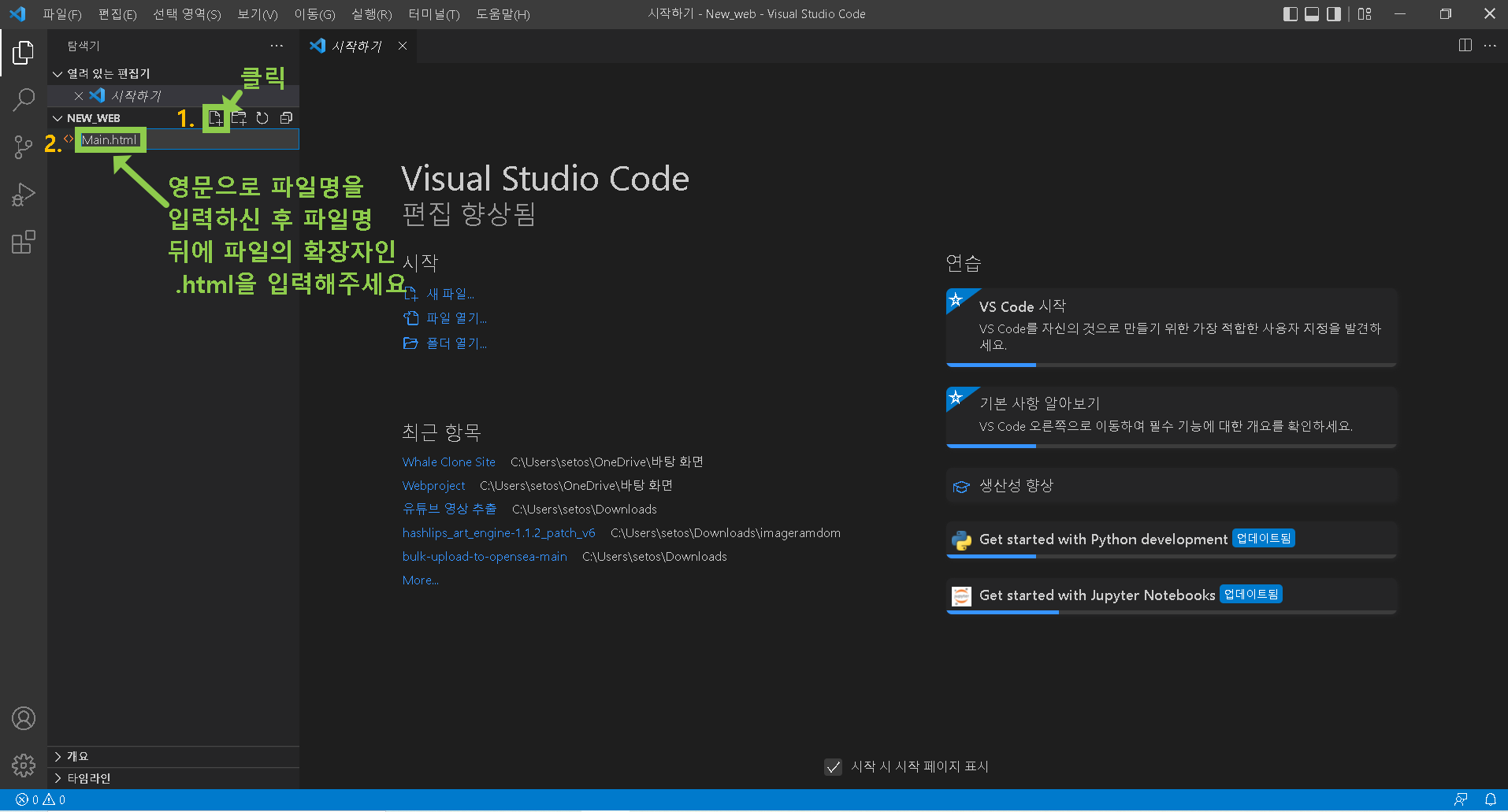Toggle the bottom panel layout icon
This screenshot has height=812, width=1508.
(x=1312, y=14)
